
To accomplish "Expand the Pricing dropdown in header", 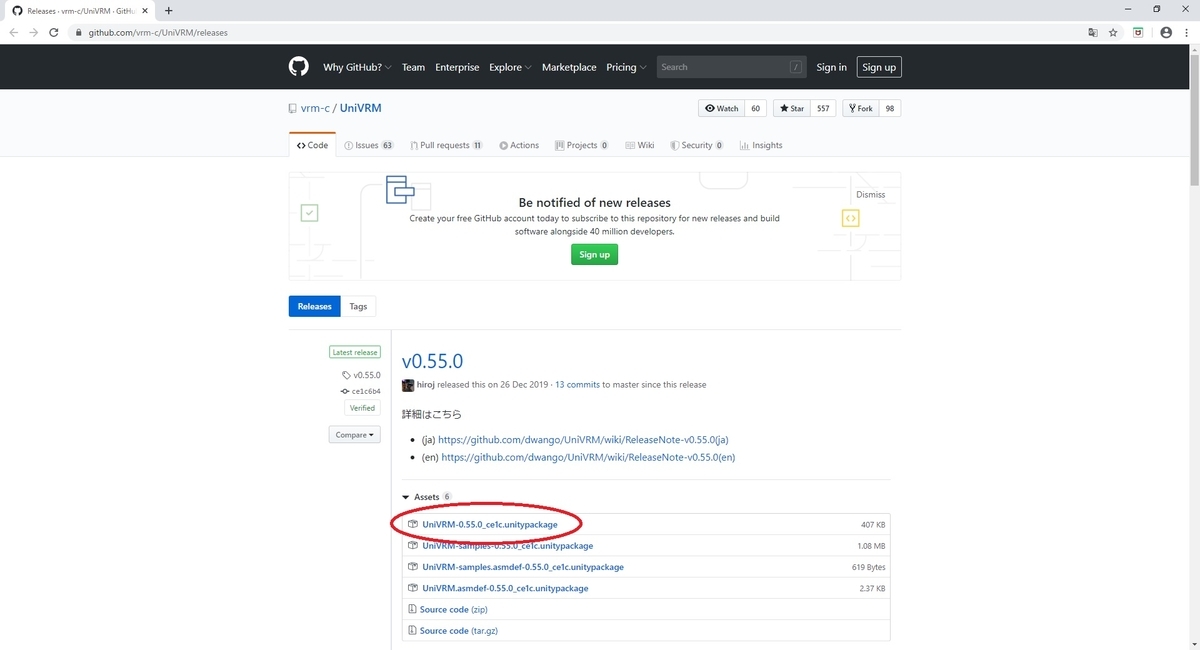I will click(x=626, y=67).
